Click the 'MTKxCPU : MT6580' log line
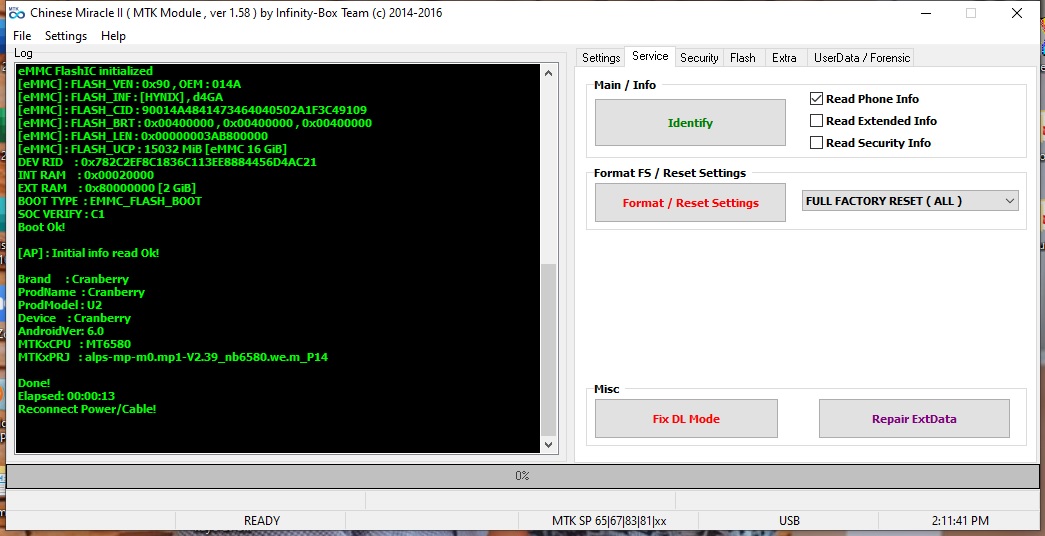Screen dimensions: 1045x536 74,344
